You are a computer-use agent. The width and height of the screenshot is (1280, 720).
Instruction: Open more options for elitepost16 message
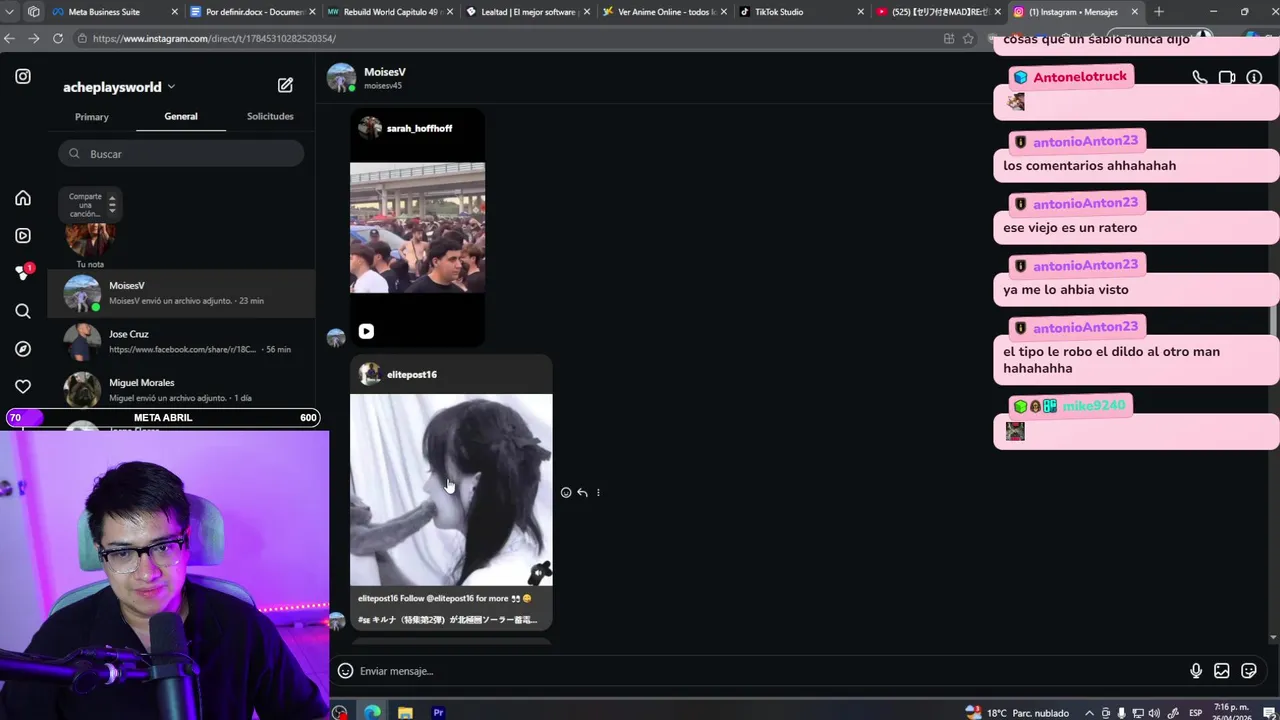[x=598, y=492]
